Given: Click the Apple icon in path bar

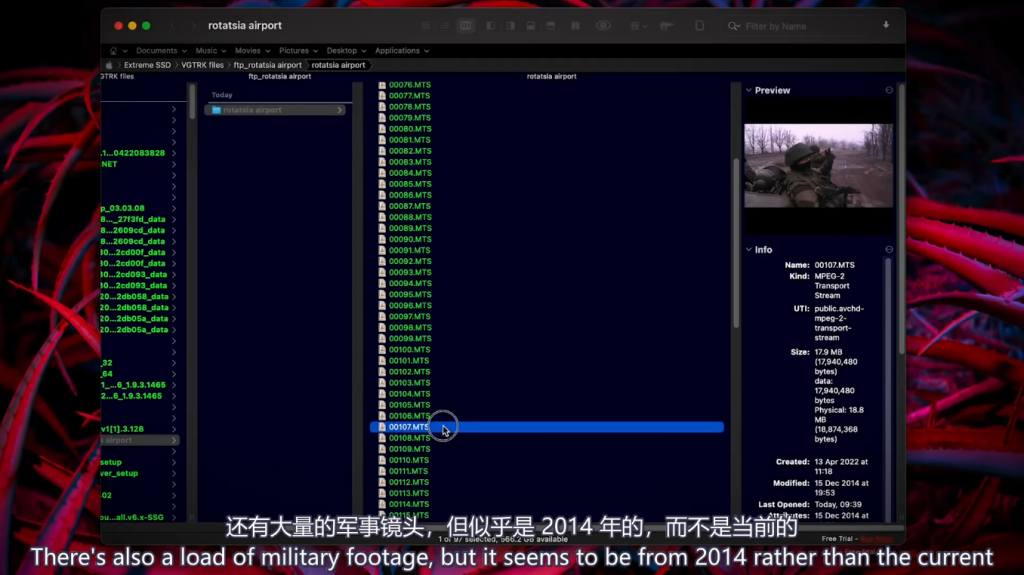Looking at the screenshot, I should (109, 65).
